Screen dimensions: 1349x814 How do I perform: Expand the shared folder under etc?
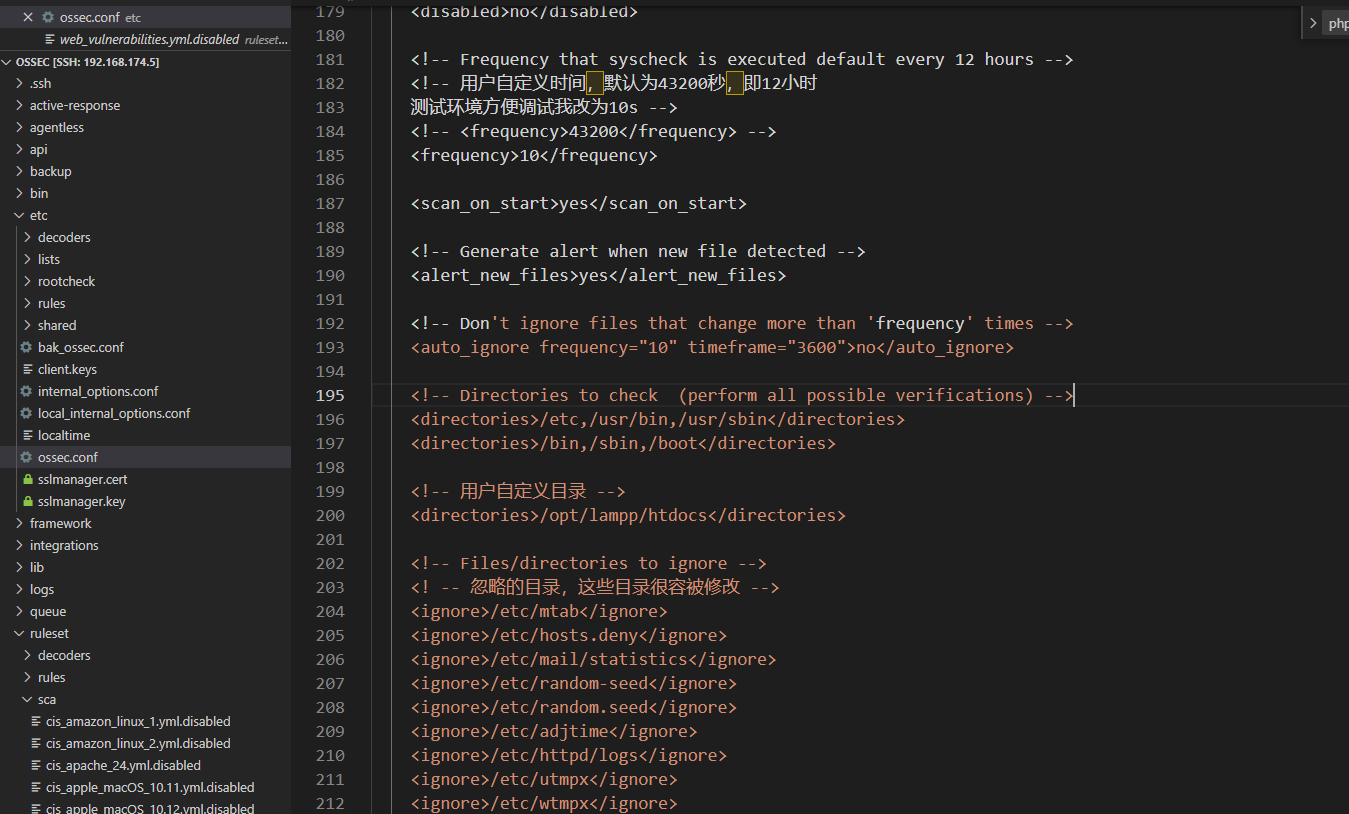(28, 325)
